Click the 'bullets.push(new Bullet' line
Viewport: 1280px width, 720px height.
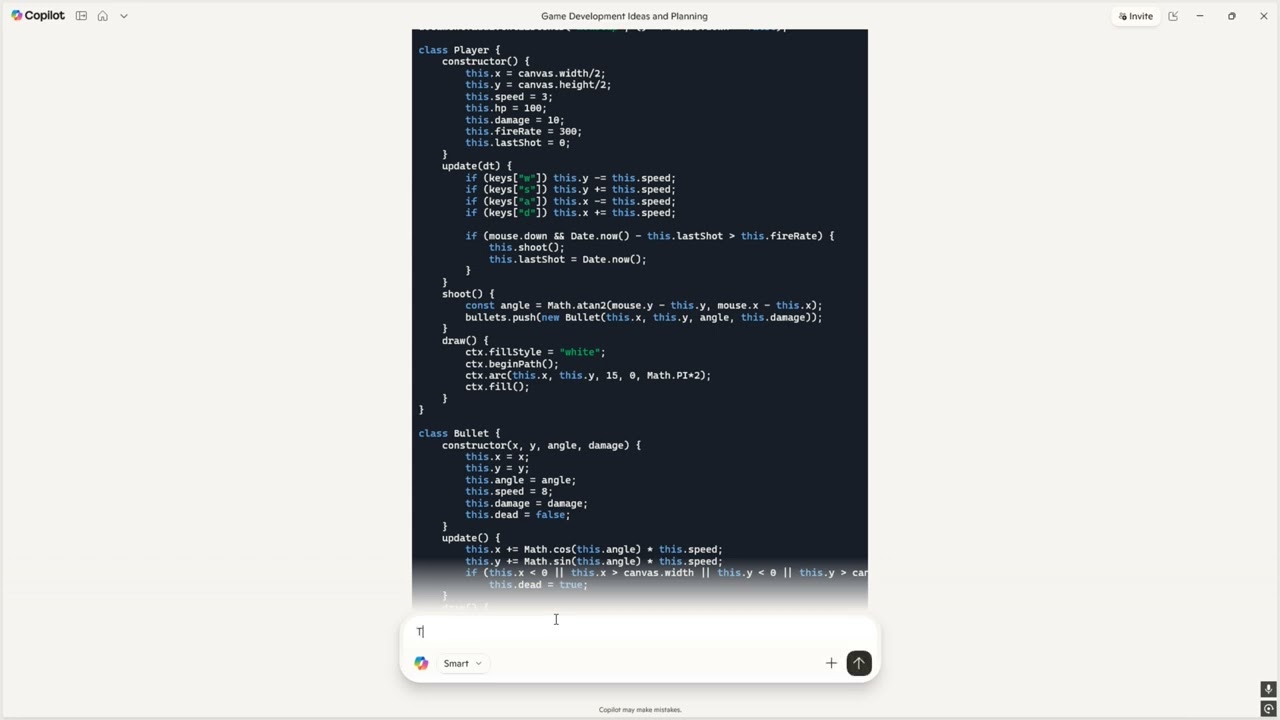pyautogui.click(x=644, y=317)
